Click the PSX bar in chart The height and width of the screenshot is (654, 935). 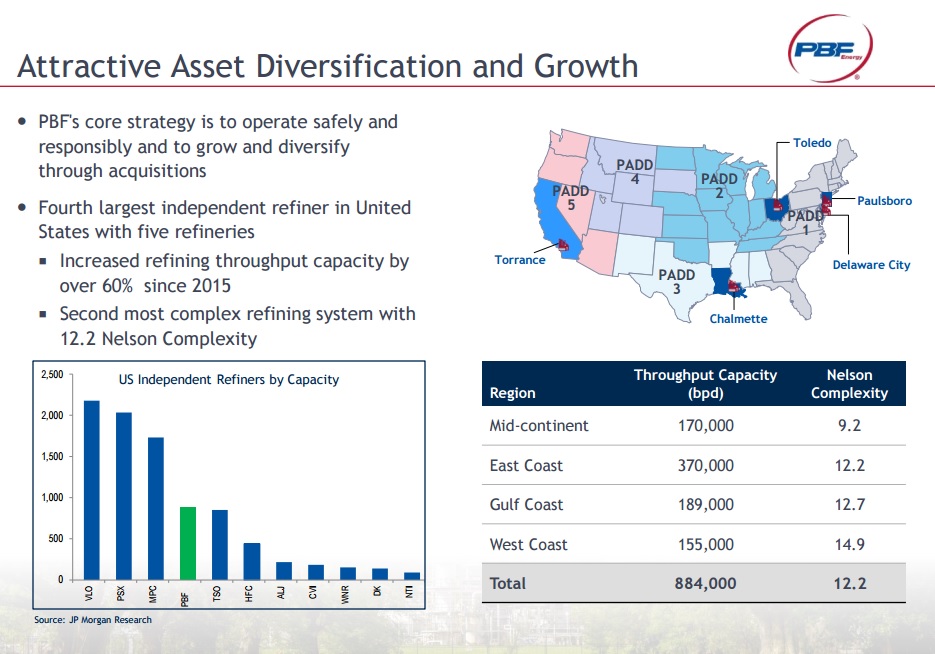pos(123,496)
